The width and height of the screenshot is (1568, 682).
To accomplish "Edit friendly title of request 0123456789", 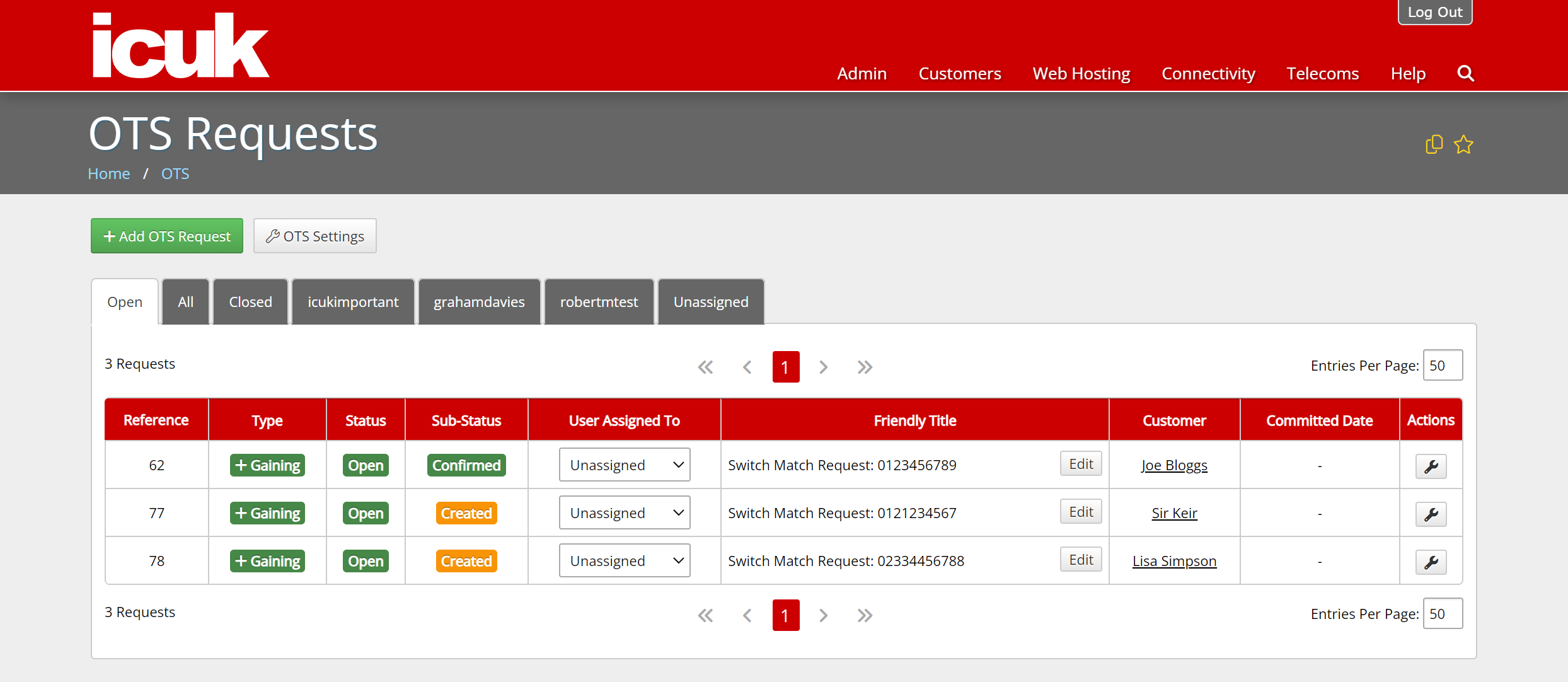I will coord(1081,464).
